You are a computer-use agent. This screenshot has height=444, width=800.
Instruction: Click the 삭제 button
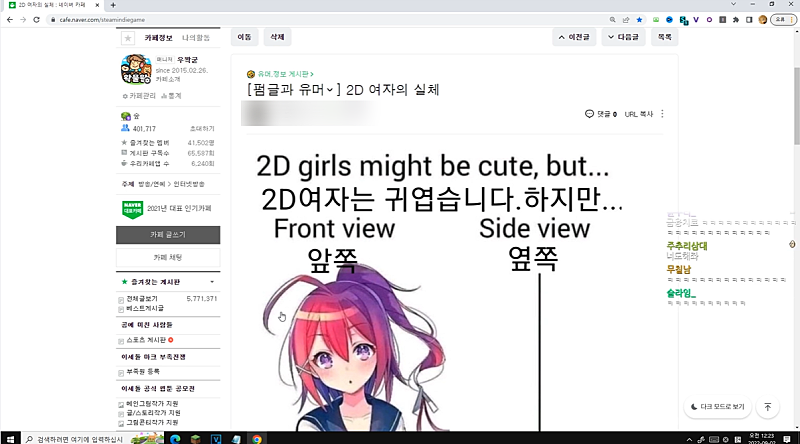(x=277, y=37)
